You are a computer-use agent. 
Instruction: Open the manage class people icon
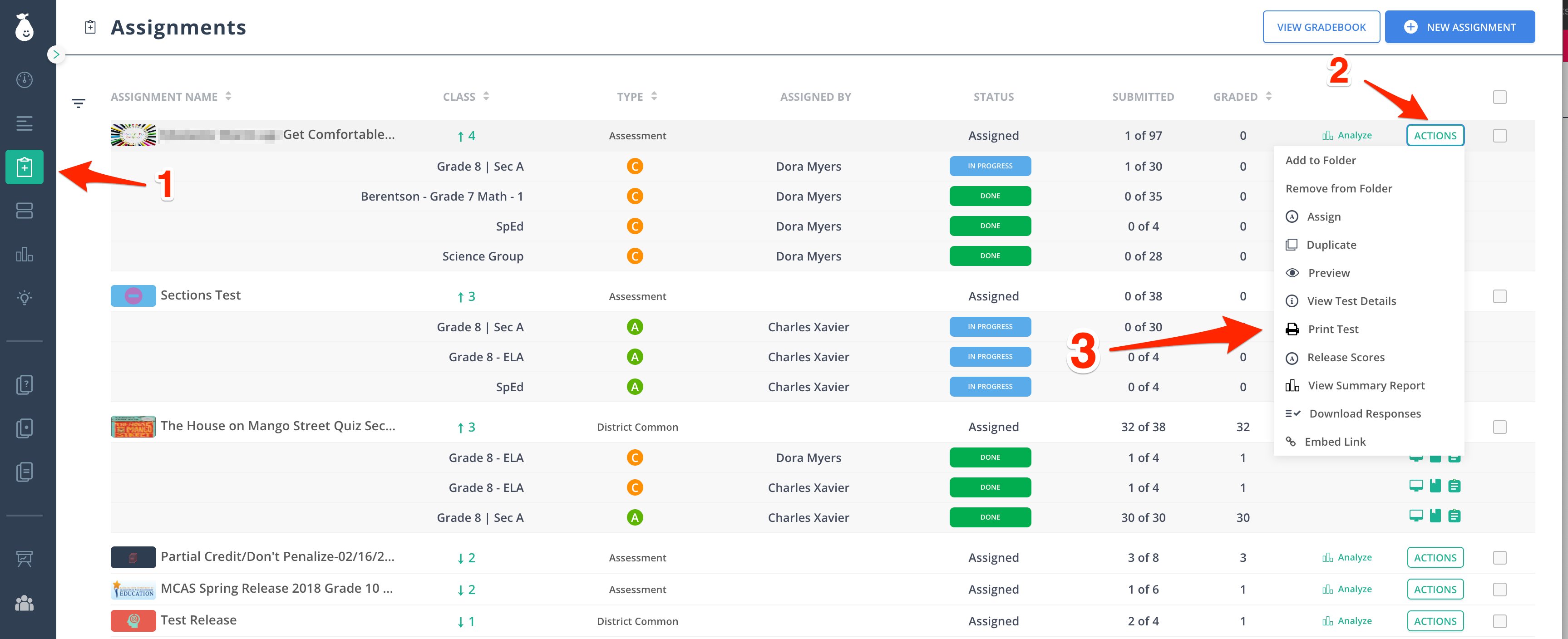pos(25,603)
